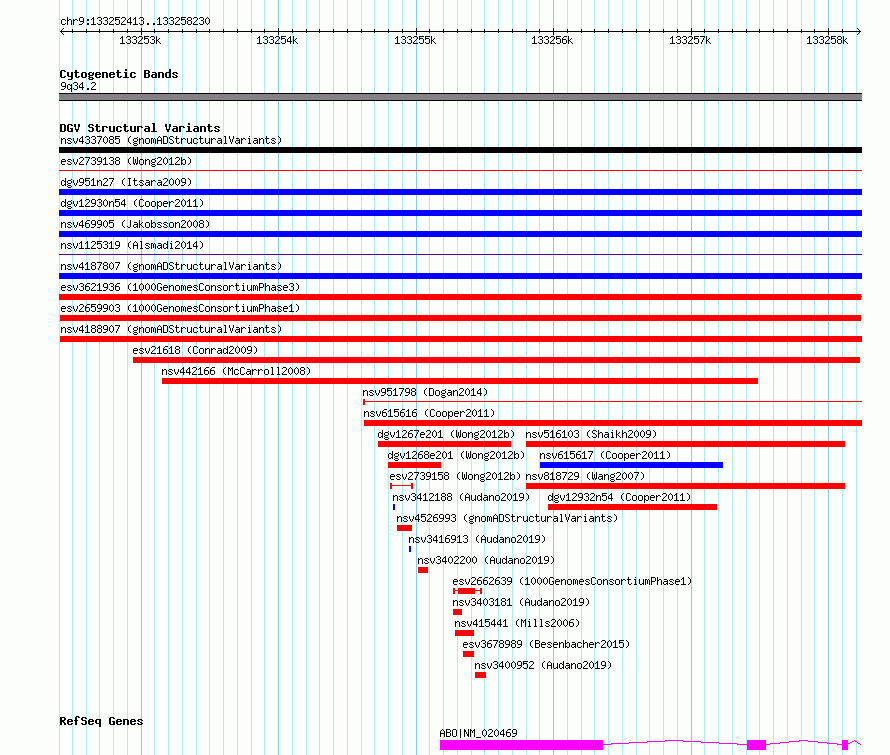The width and height of the screenshot is (890, 755).
Task: Click nsv3416913 (Audano2019) label
Action: [477, 539]
